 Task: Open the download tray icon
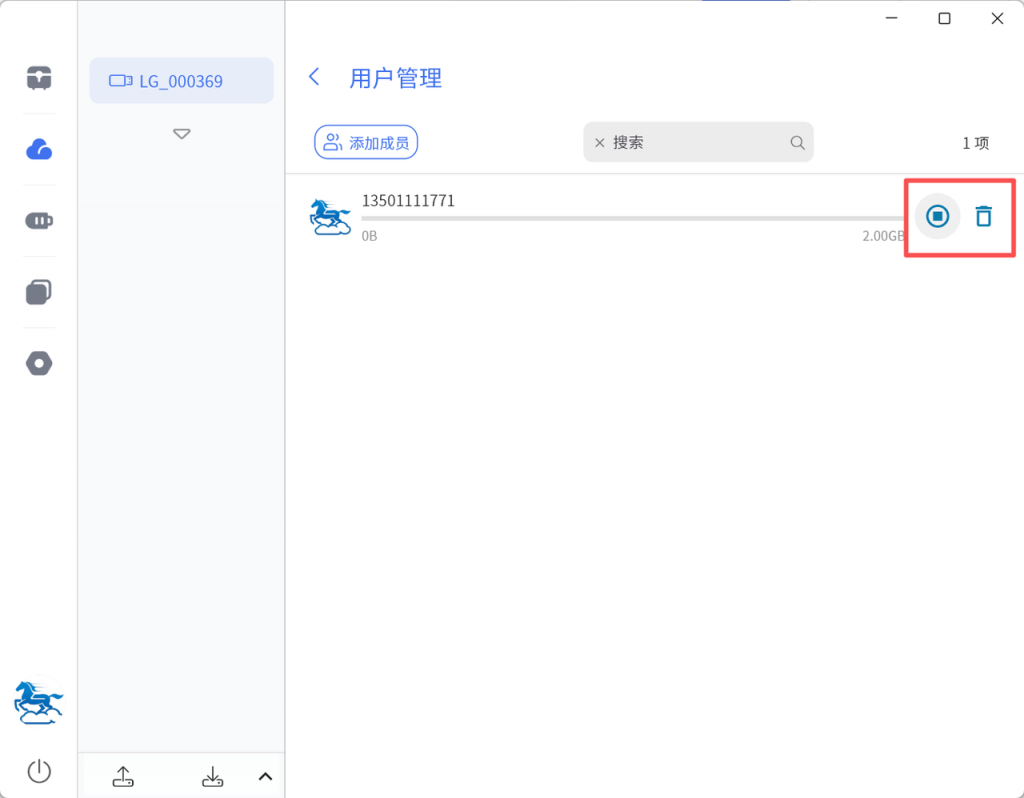coord(212,776)
